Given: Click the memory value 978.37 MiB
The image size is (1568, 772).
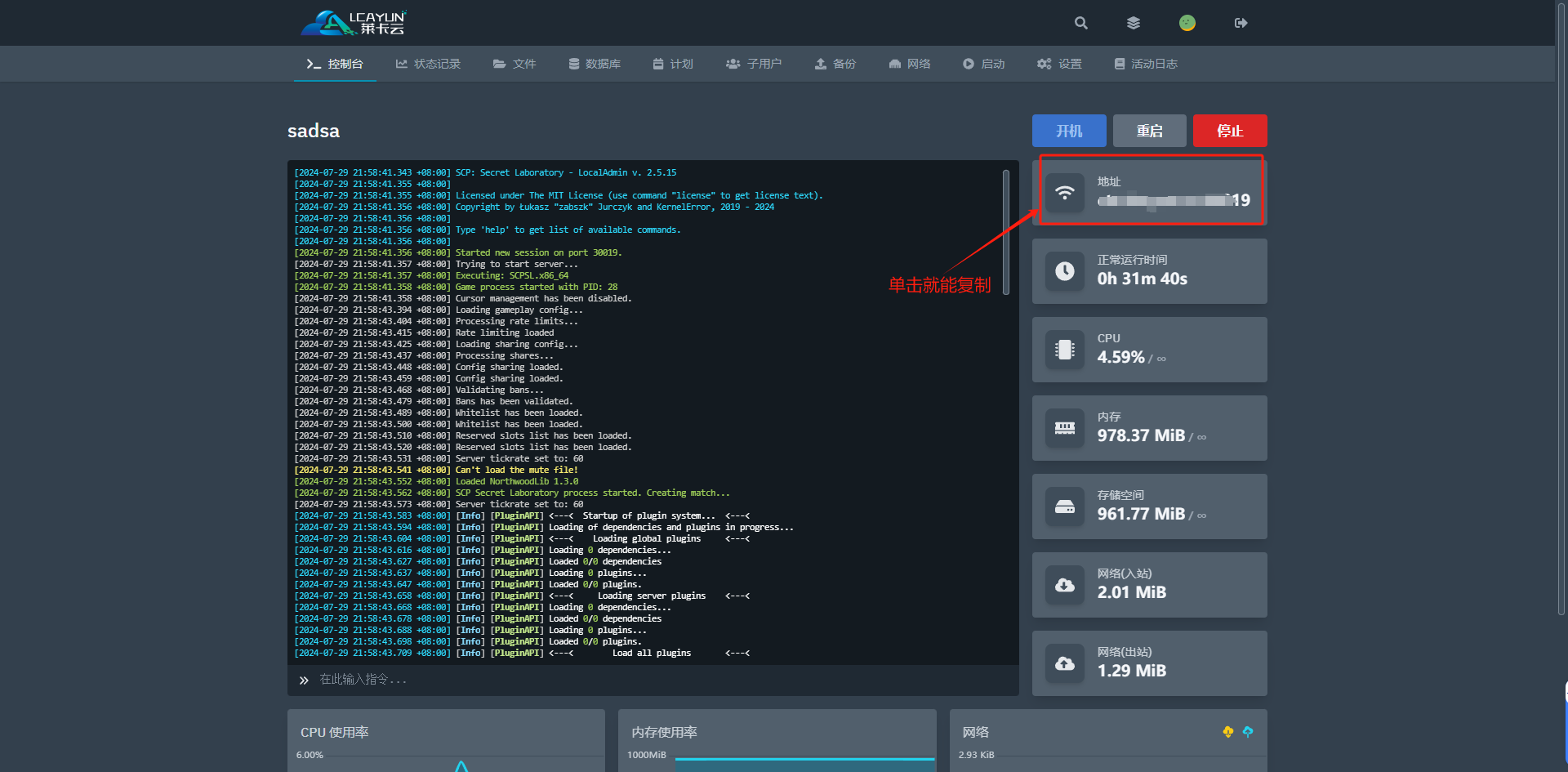Looking at the screenshot, I should point(1141,435).
